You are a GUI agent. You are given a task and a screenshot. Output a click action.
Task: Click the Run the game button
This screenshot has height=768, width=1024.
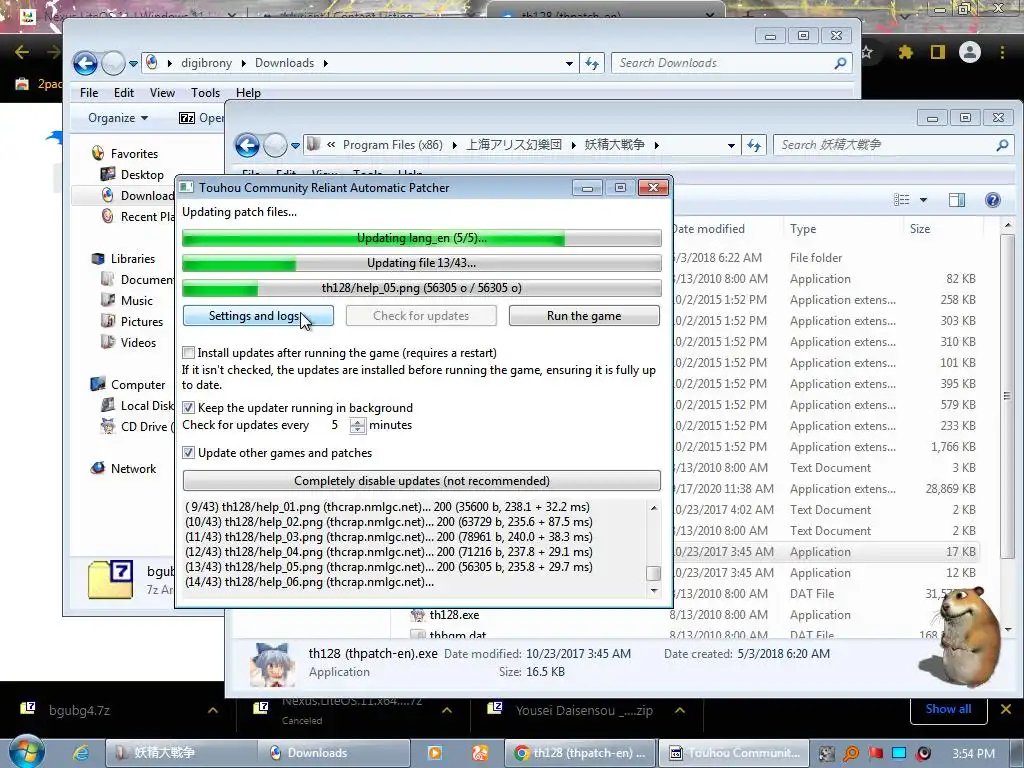pyautogui.click(x=584, y=316)
